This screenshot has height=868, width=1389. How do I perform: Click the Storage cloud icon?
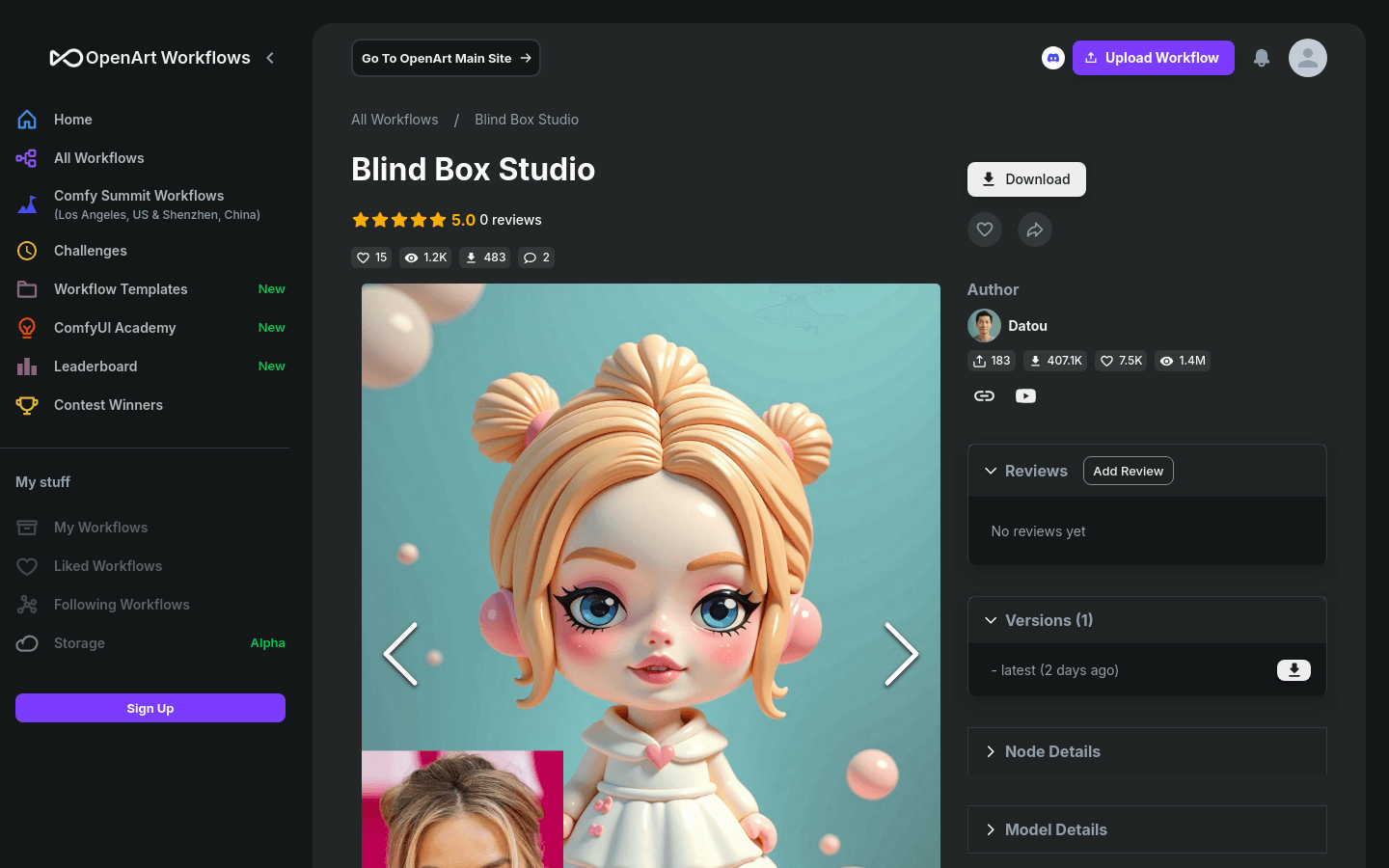27,643
